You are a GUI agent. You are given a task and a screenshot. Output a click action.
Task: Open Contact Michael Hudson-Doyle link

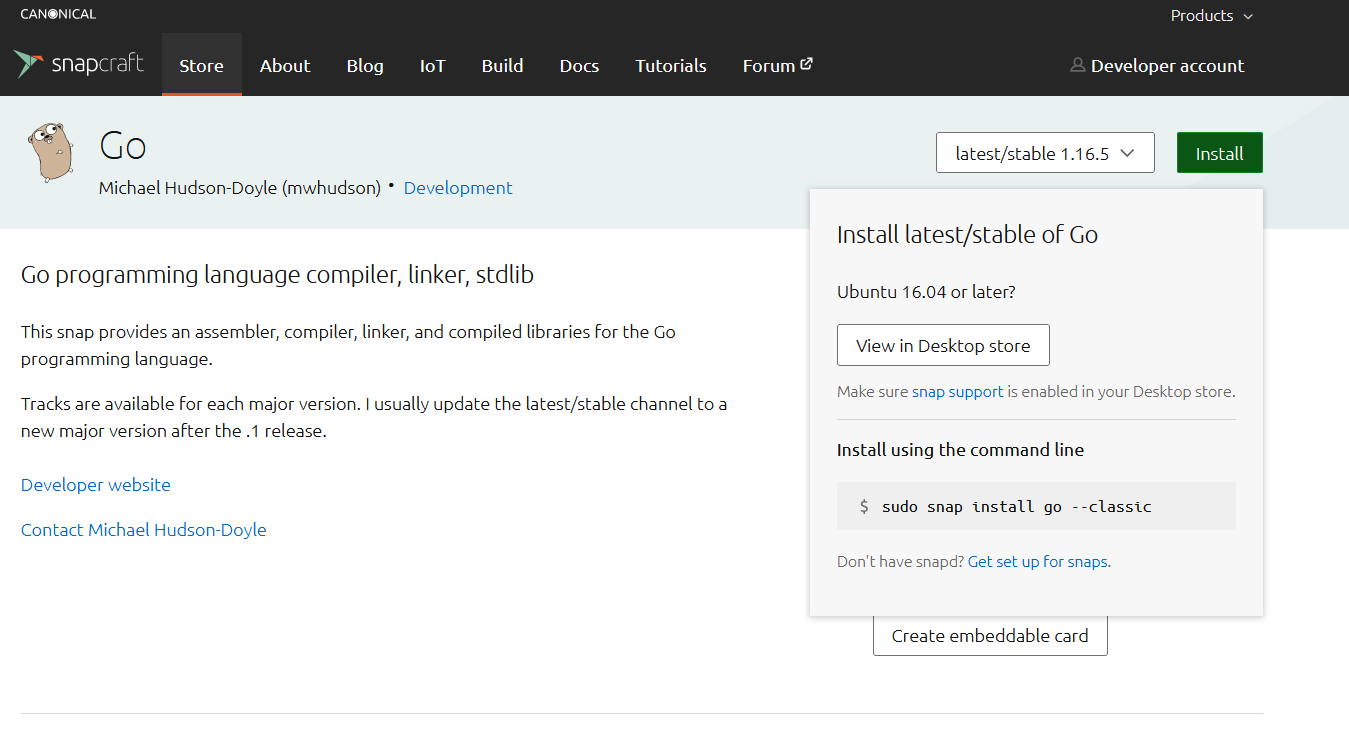(x=144, y=530)
